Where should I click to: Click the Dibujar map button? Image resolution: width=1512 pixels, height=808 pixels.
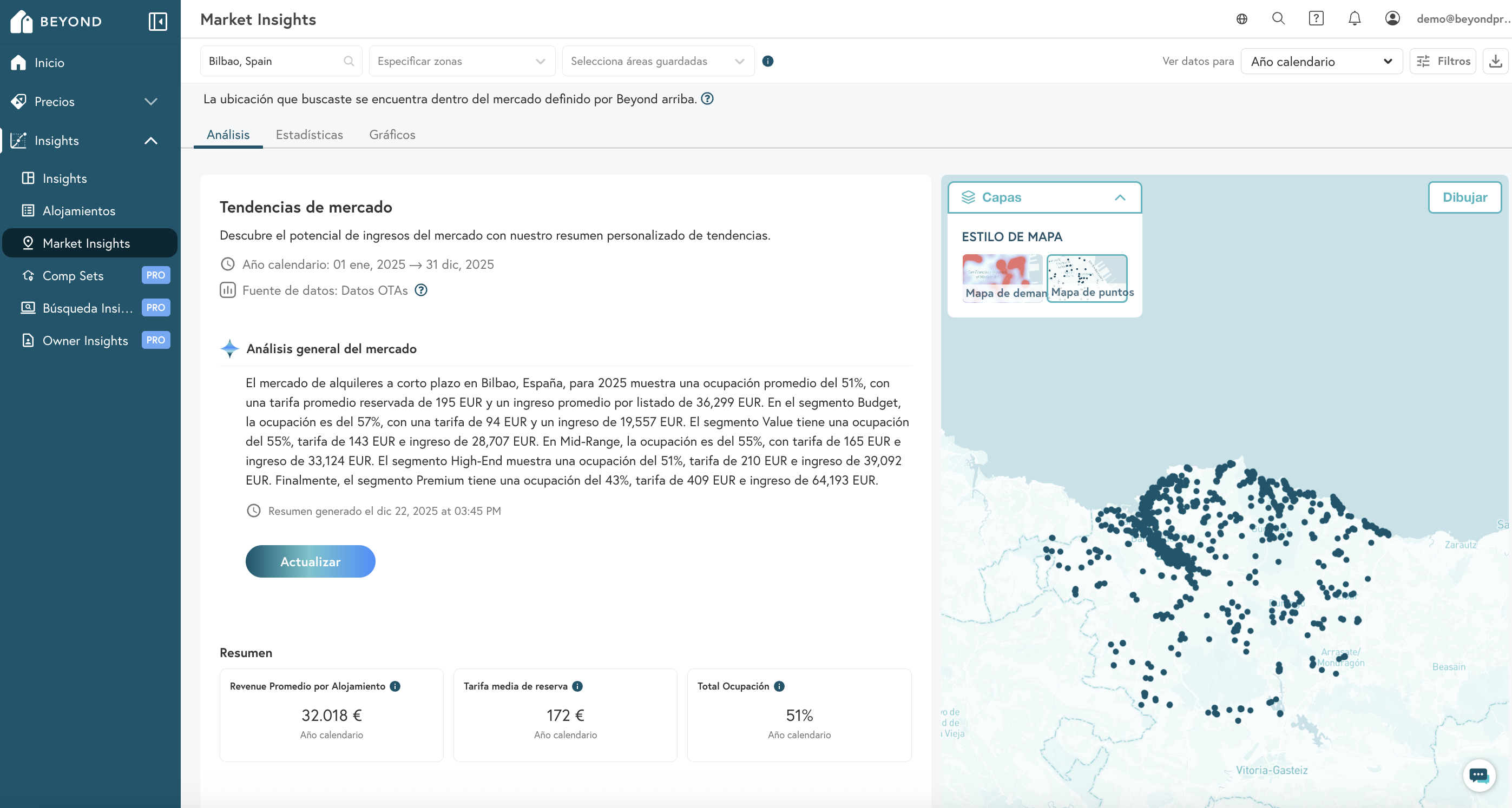[1464, 198]
